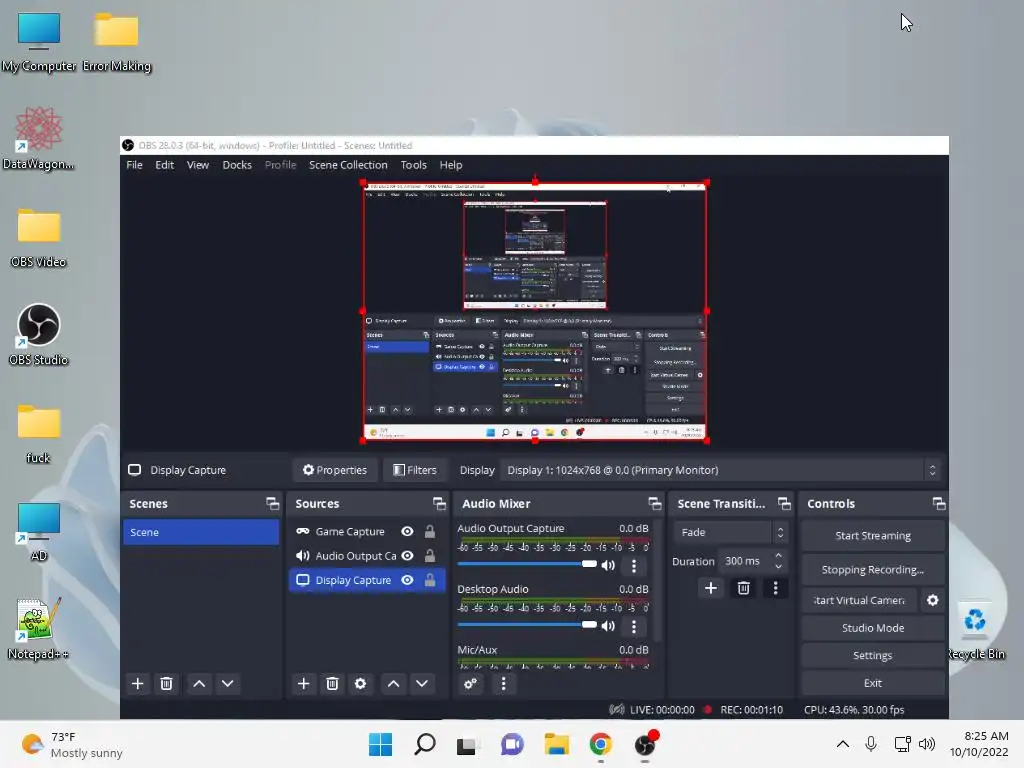Move source down arrow in Sources panel
1024x768 pixels.
click(422, 684)
